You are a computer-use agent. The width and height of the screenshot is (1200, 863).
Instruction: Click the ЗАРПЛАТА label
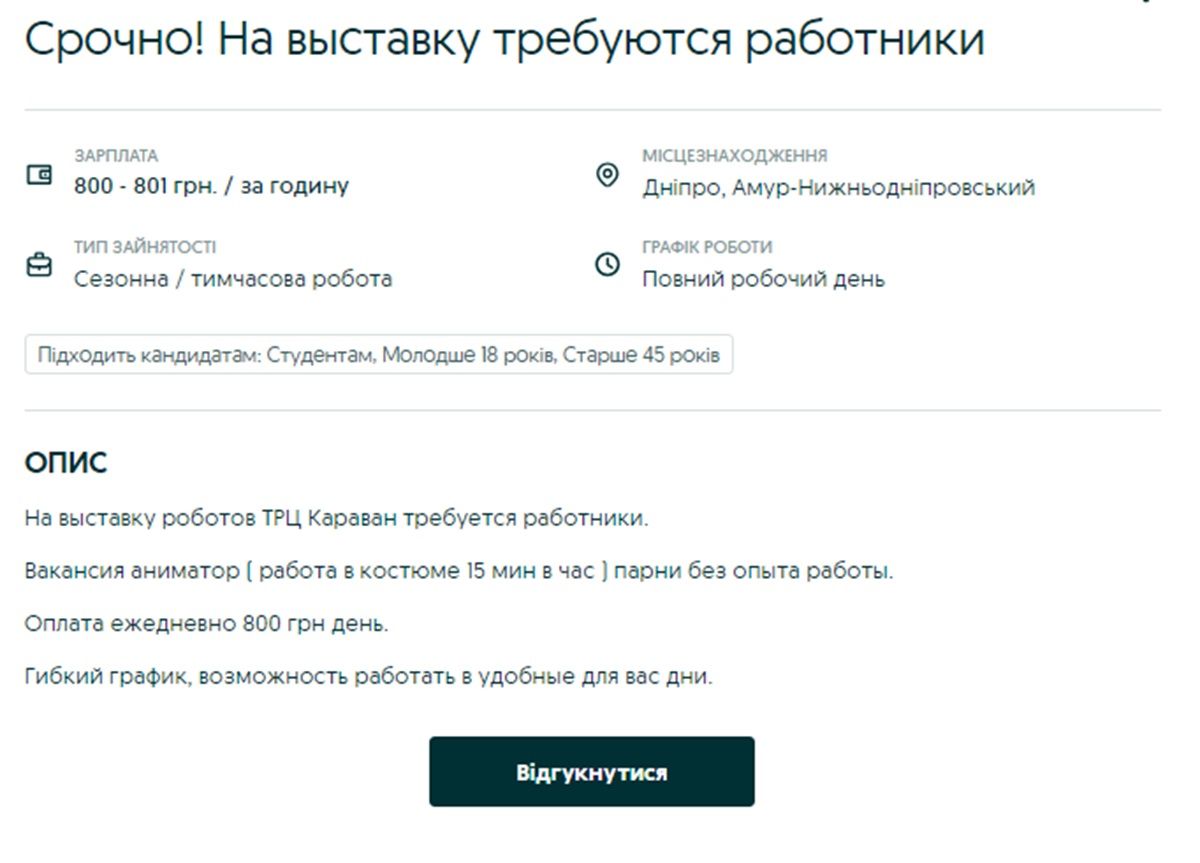tap(116, 156)
